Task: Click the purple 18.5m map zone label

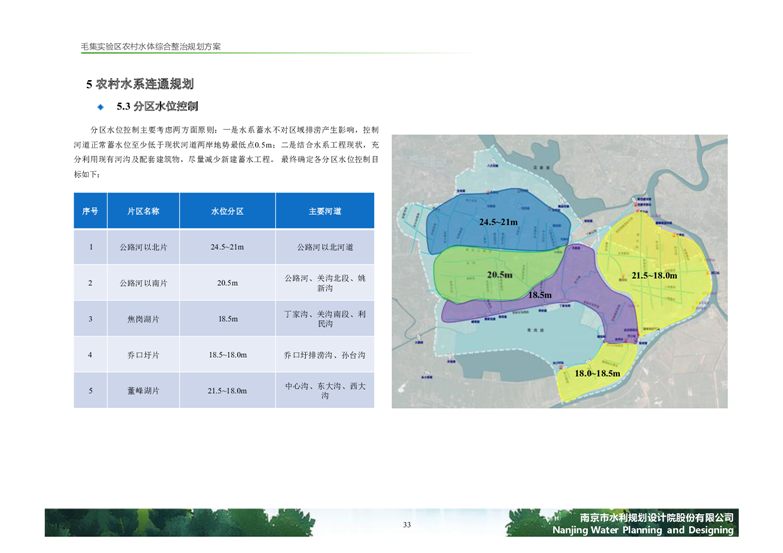Action: pos(540,295)
